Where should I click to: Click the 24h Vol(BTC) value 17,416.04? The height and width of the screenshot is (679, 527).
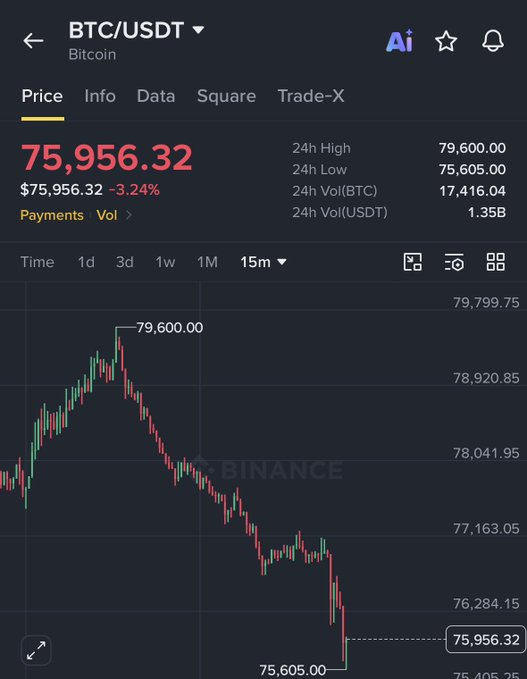click(x=472, y=191)
